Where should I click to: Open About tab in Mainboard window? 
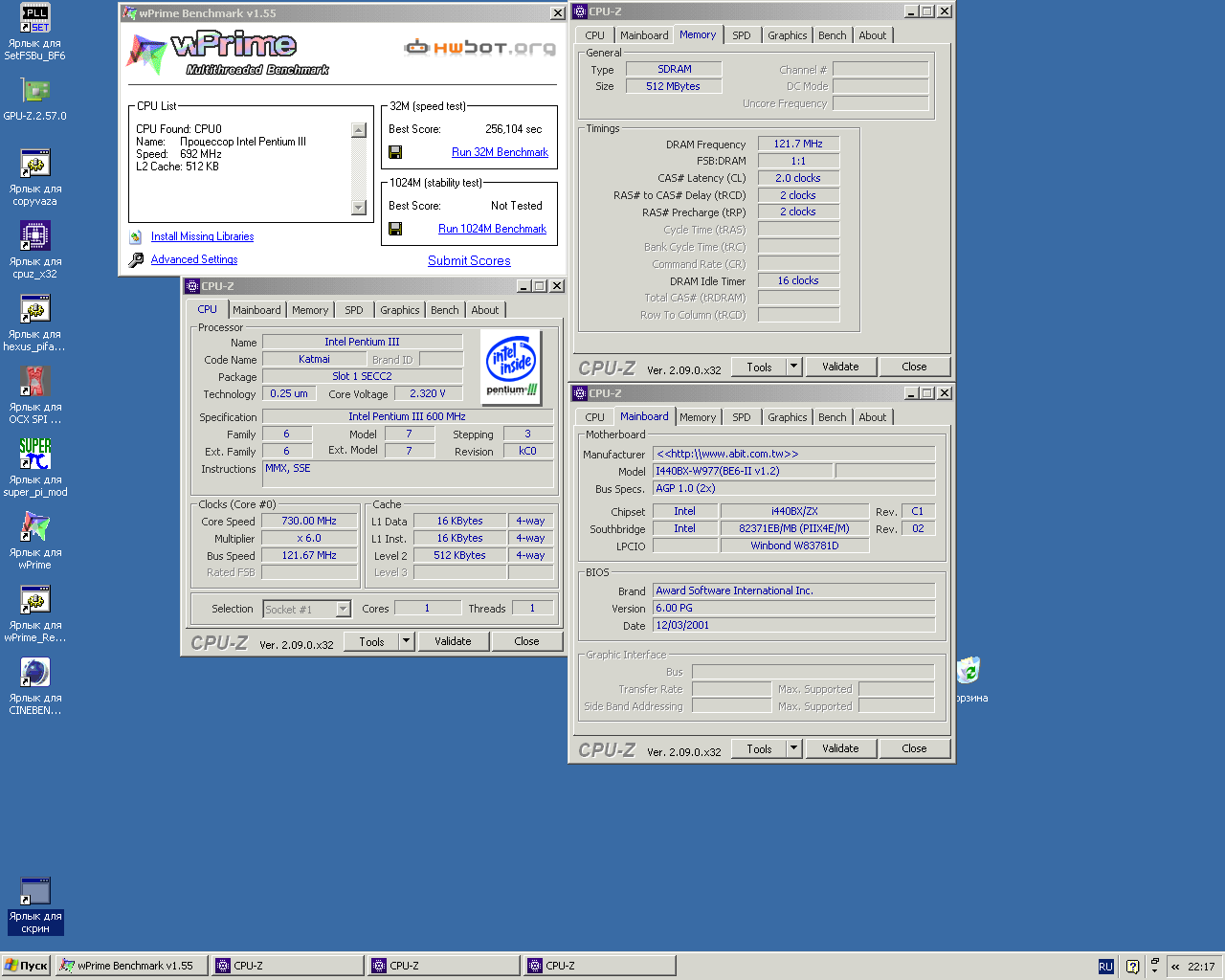click(x=873, y=417)
